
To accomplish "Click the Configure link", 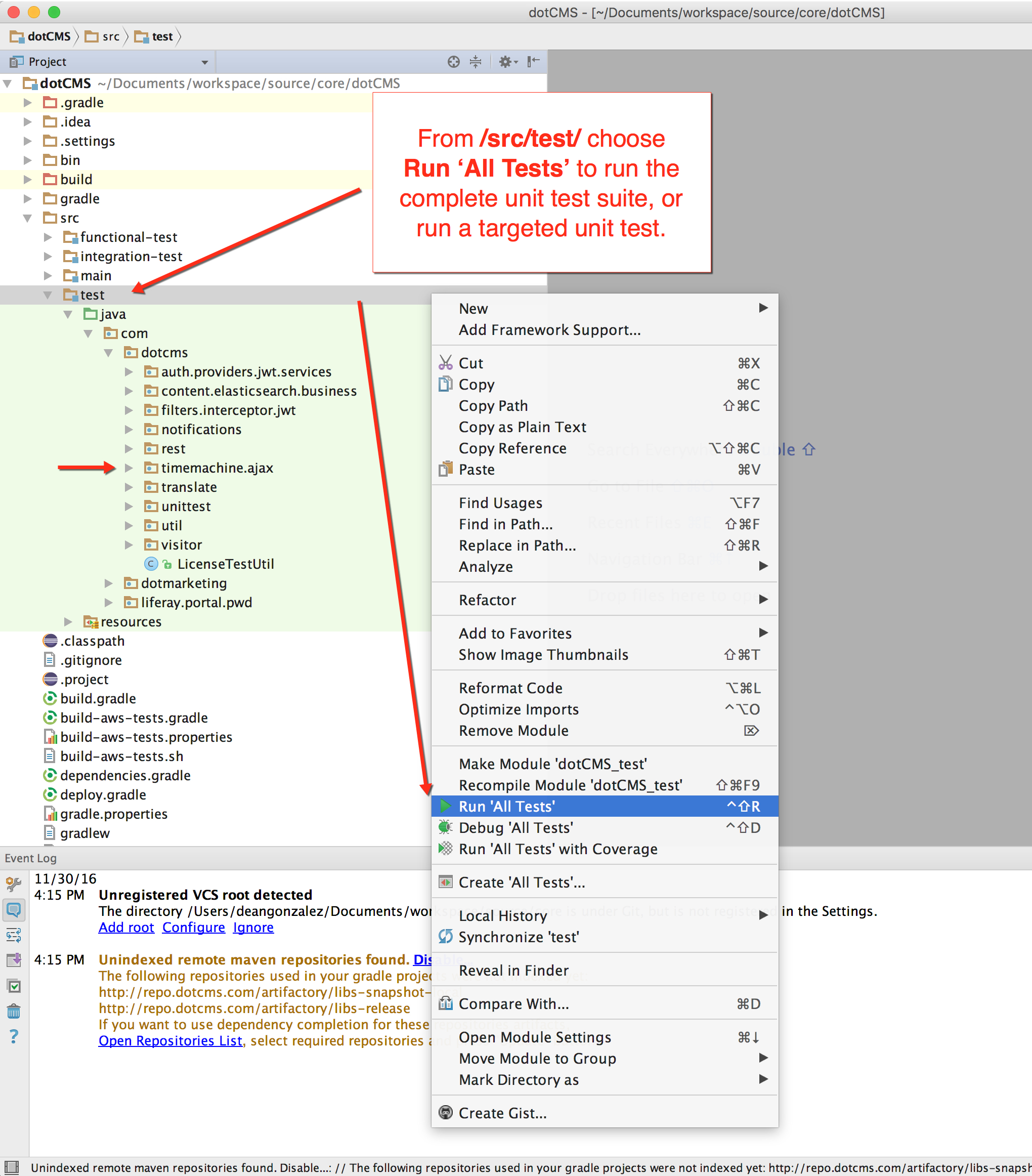I will point(193,927).
